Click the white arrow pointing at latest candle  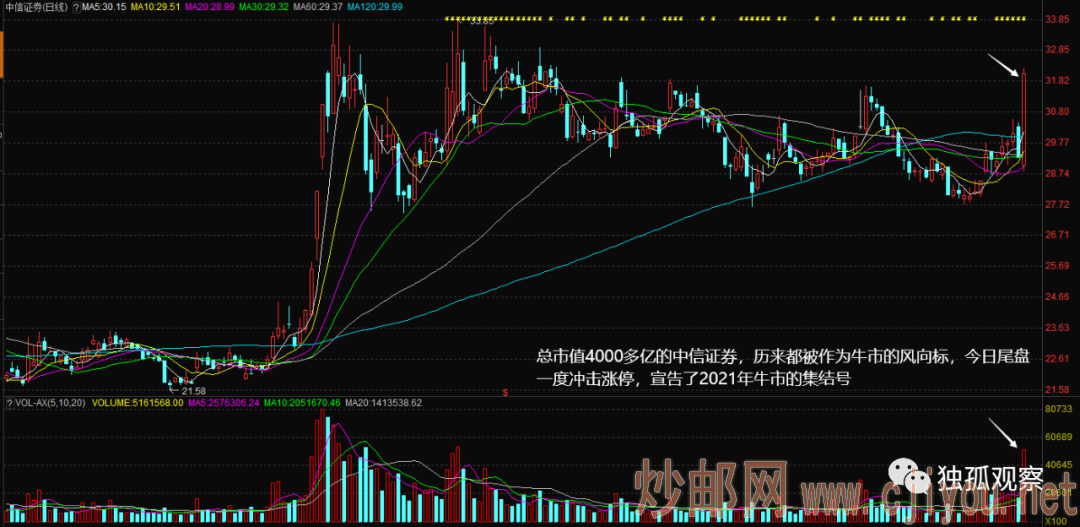[1005, 66]
